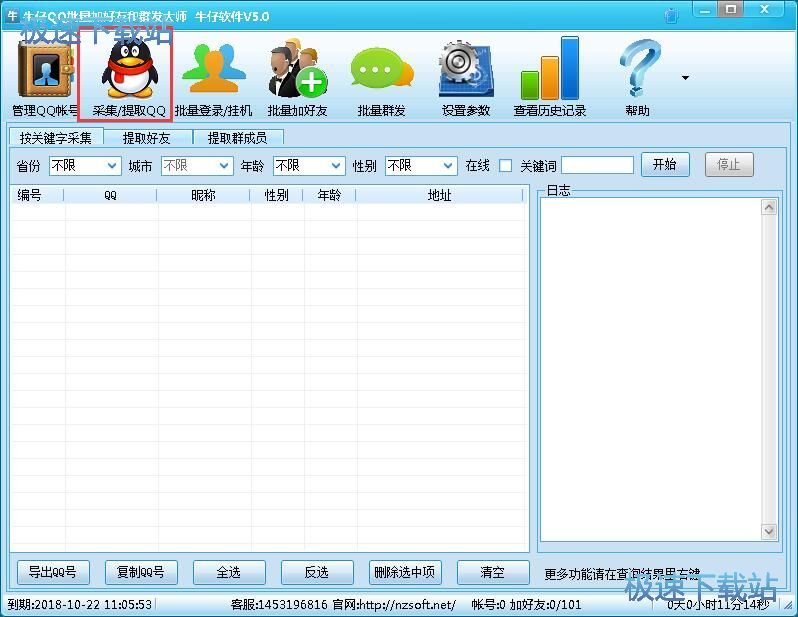This screenshot has width=798, height=617.
Task: Click the 全选 button
Action: [x=229, y=572]
